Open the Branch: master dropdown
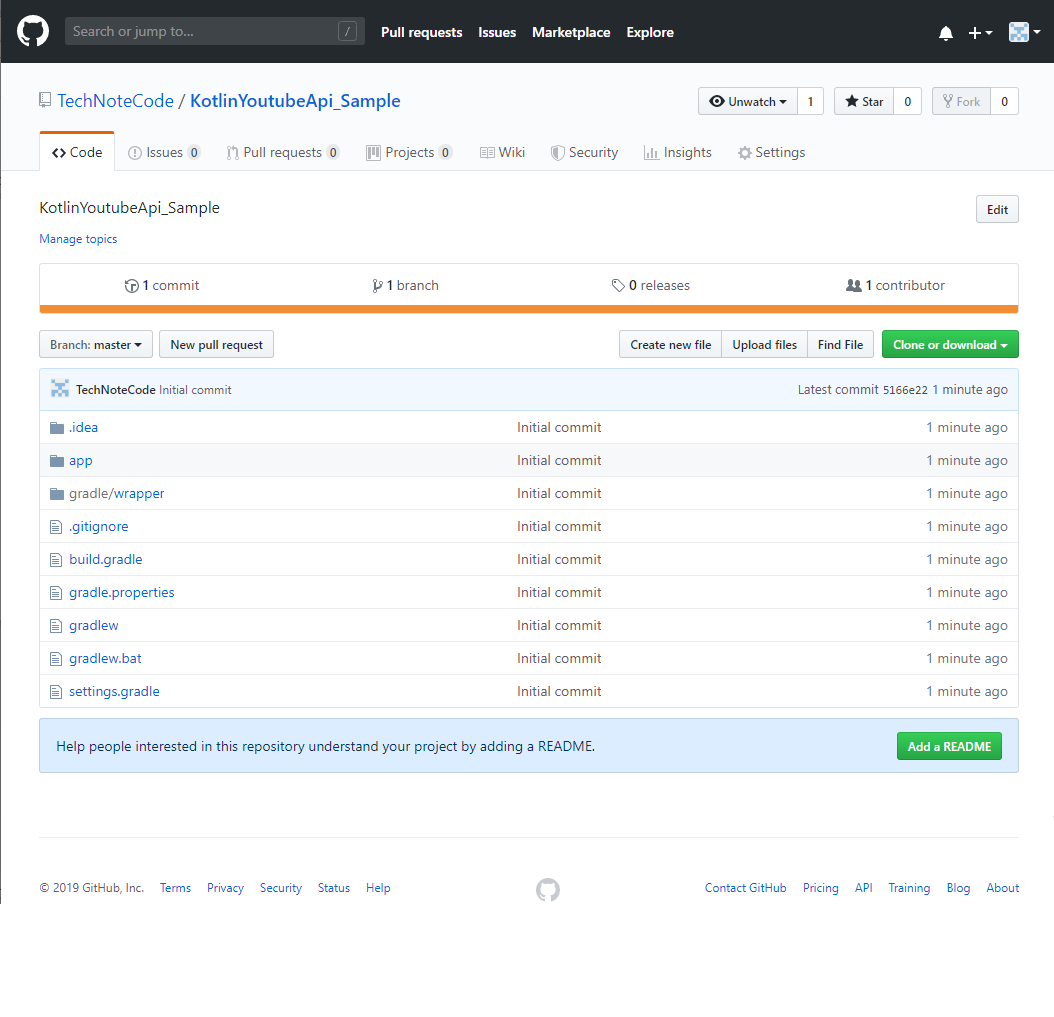Screen dimensions: 1054x1017 pyautogui.click(x=95, y=344)
